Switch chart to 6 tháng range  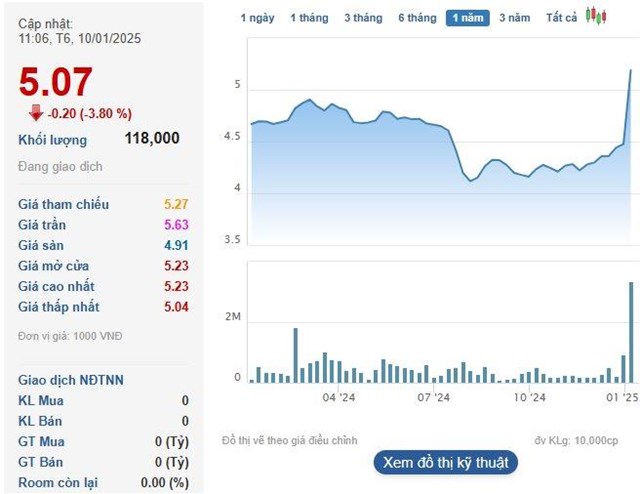click(417, 18)
